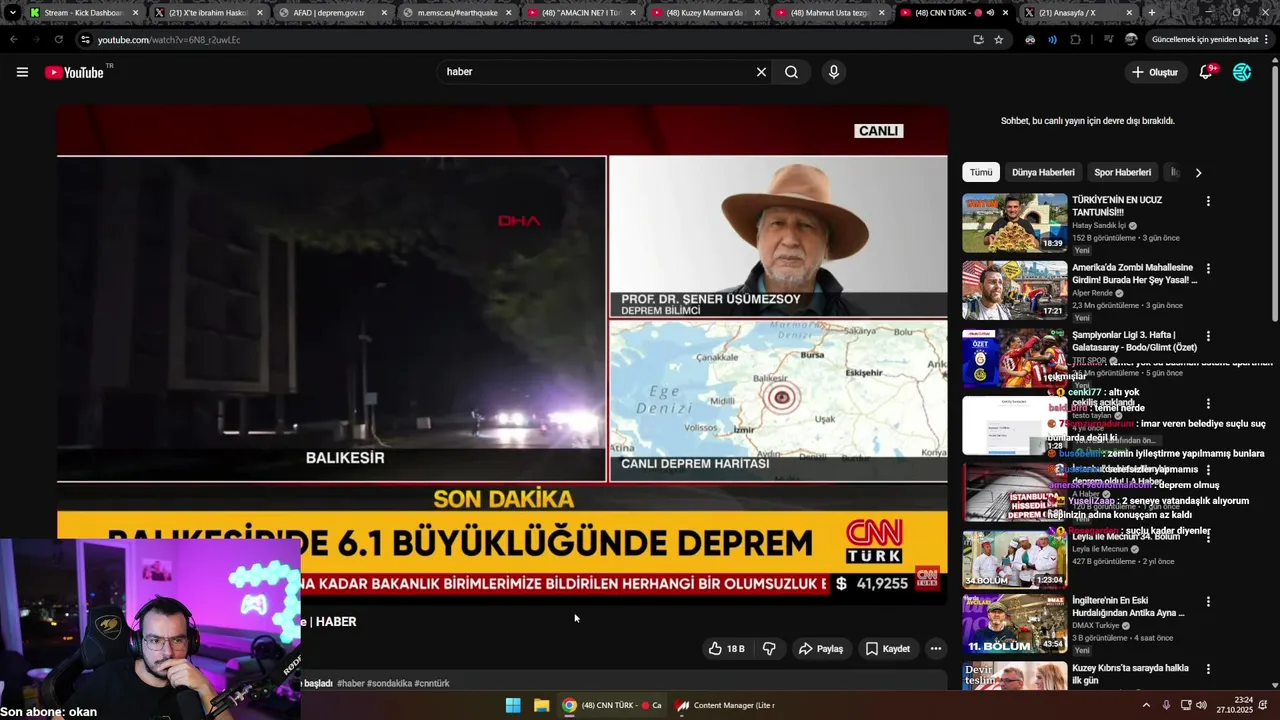Switch to AFAD deprem.gov.tr tab
Image resolution: width=1280 pixels, height=720 pixels.
coord(332,13)
